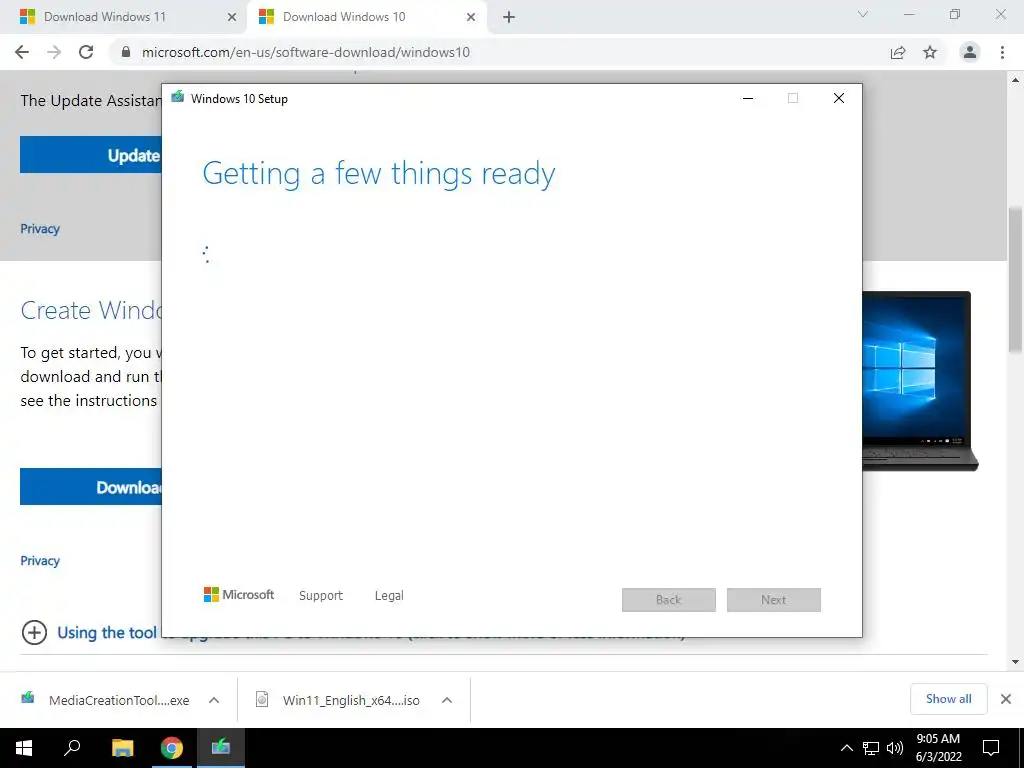
Task: Show hidden system tray icons
Action: click(x=846, y=748)
